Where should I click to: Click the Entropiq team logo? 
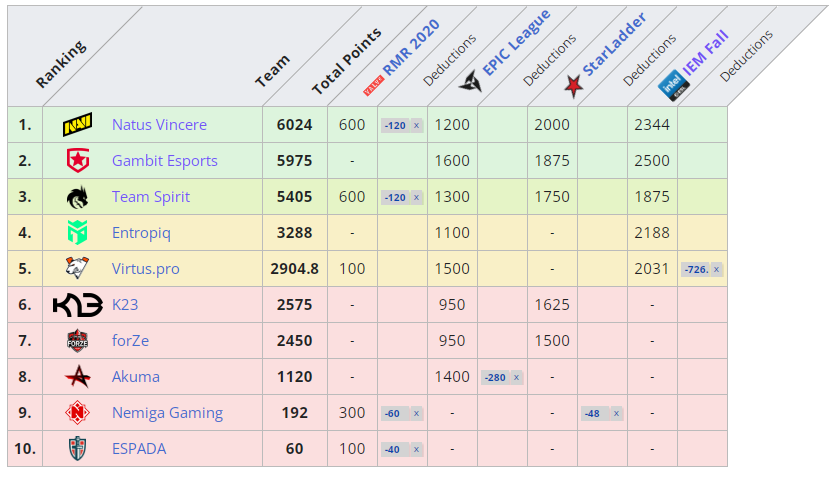(78, 233)
